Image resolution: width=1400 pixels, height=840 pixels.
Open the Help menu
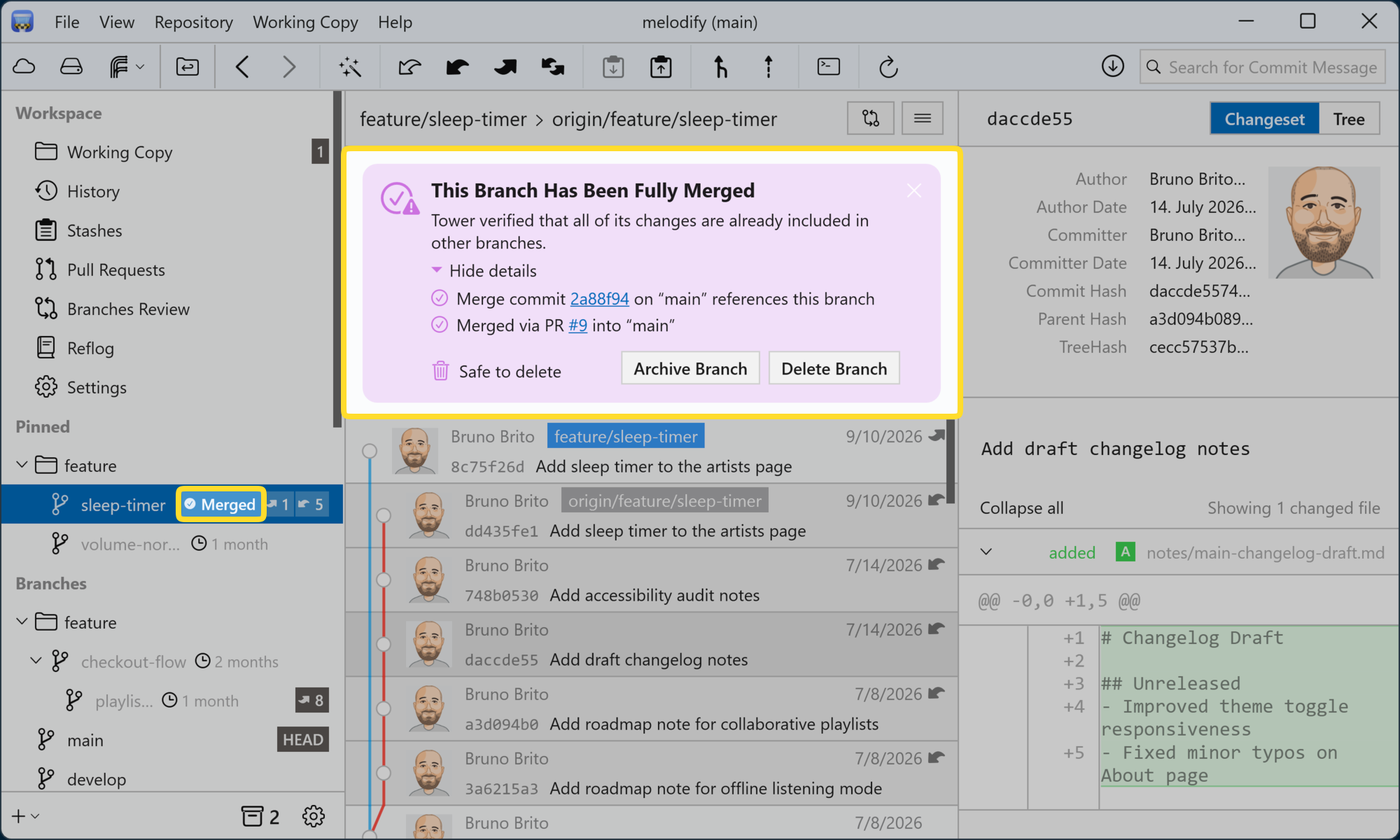(395, 22)
